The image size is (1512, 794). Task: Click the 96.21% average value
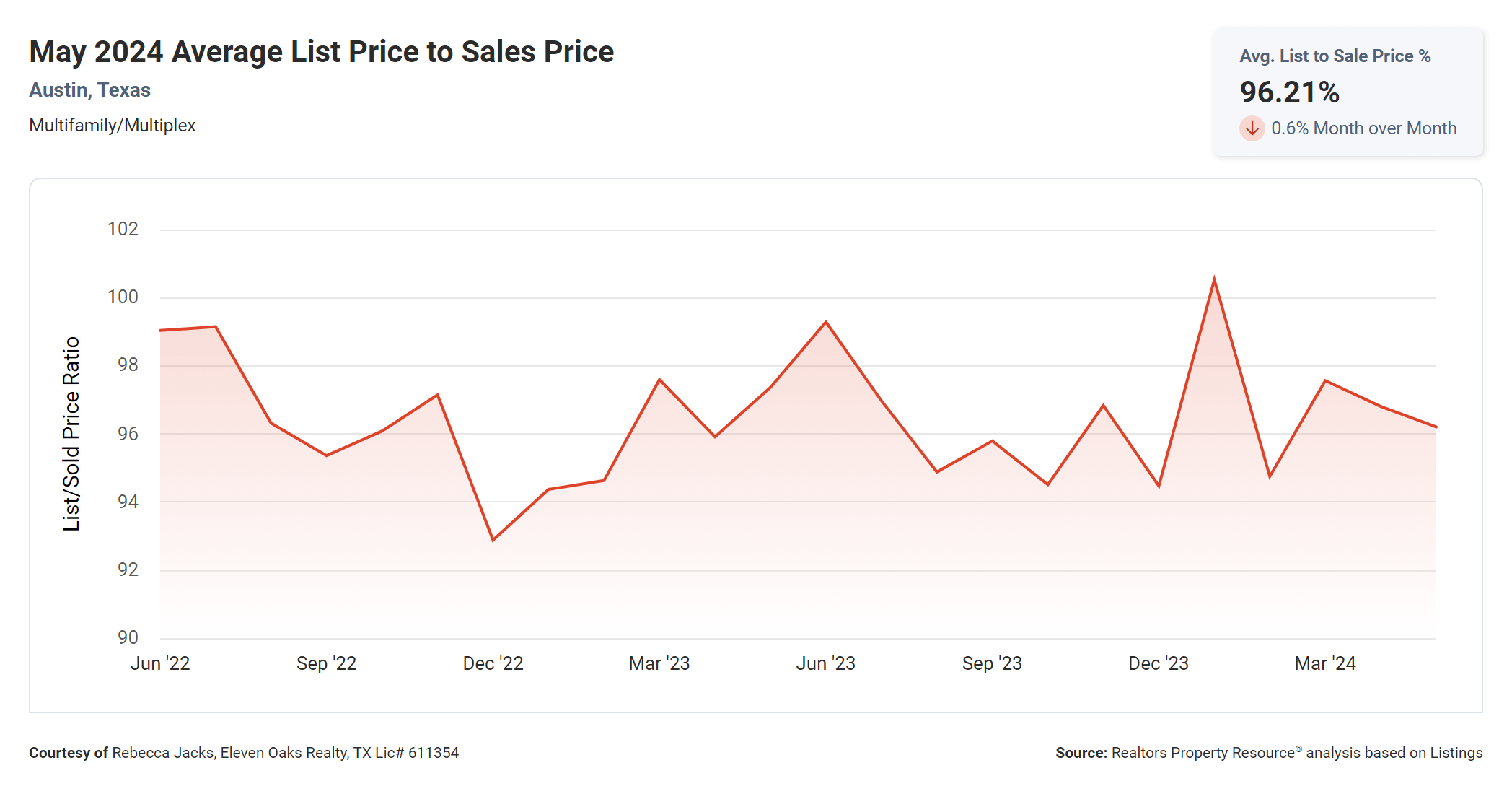click(1289, 92)
